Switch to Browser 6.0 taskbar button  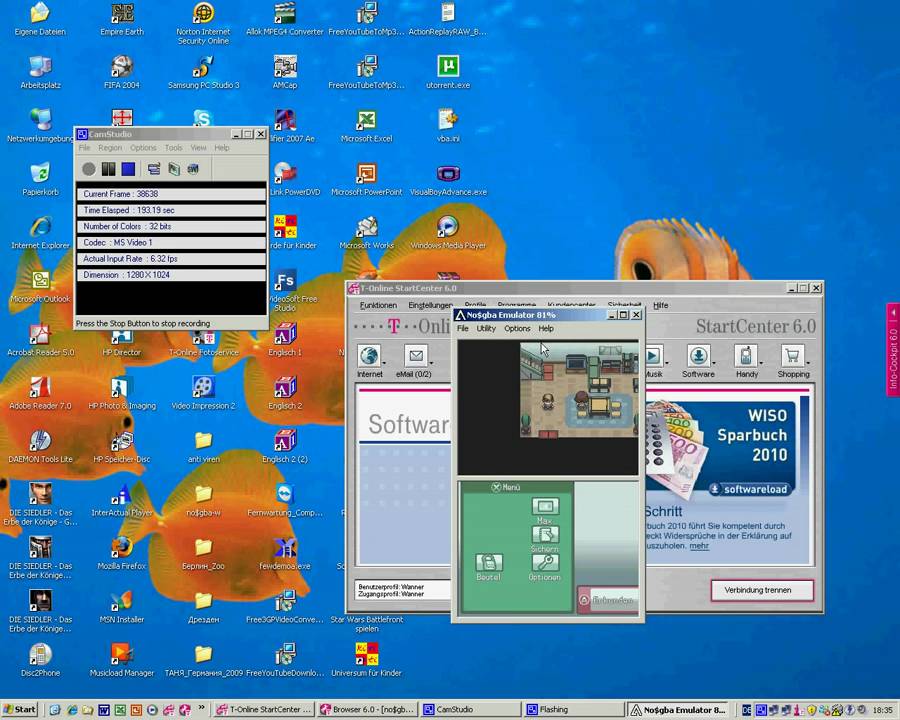point(366,710)
